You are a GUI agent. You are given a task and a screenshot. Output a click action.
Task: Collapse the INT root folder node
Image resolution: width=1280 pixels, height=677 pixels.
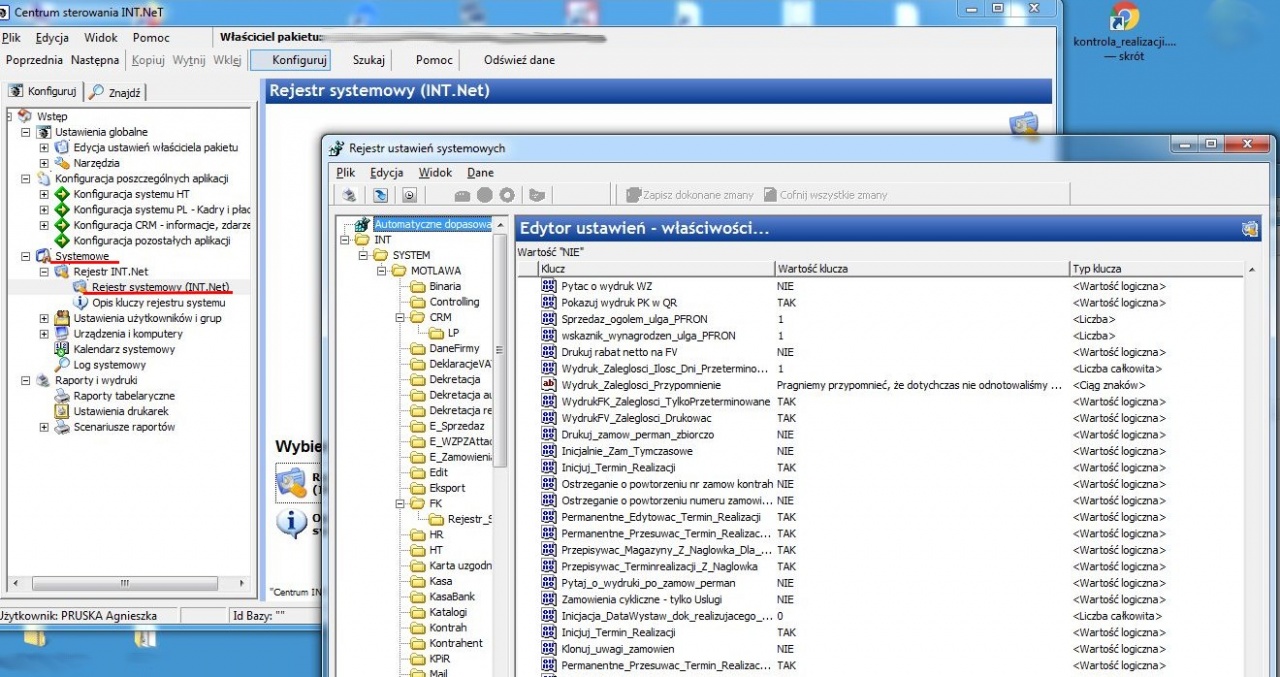click(347, 240)
